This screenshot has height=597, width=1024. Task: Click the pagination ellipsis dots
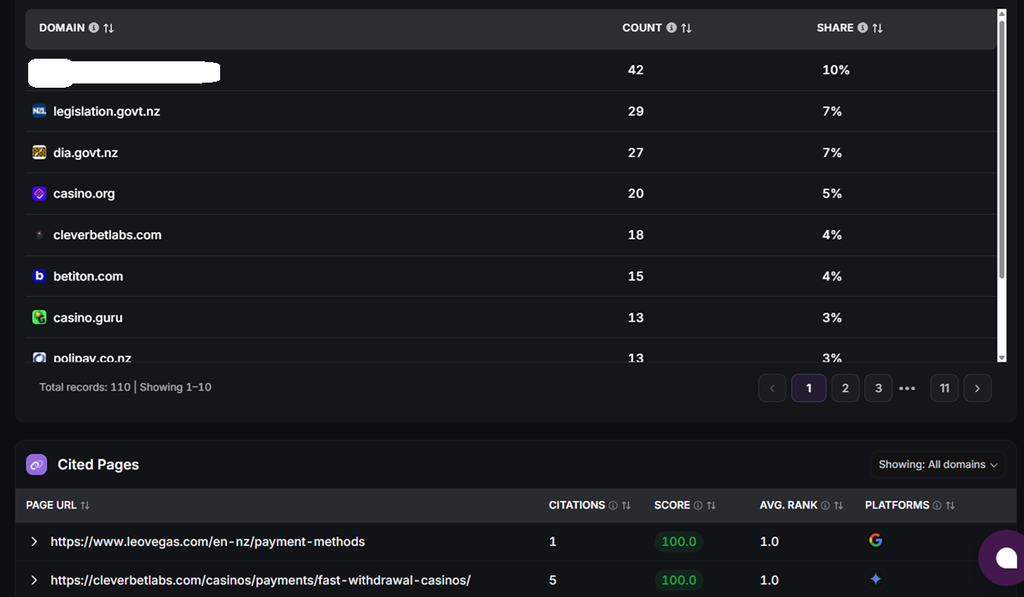click(907, 388)
